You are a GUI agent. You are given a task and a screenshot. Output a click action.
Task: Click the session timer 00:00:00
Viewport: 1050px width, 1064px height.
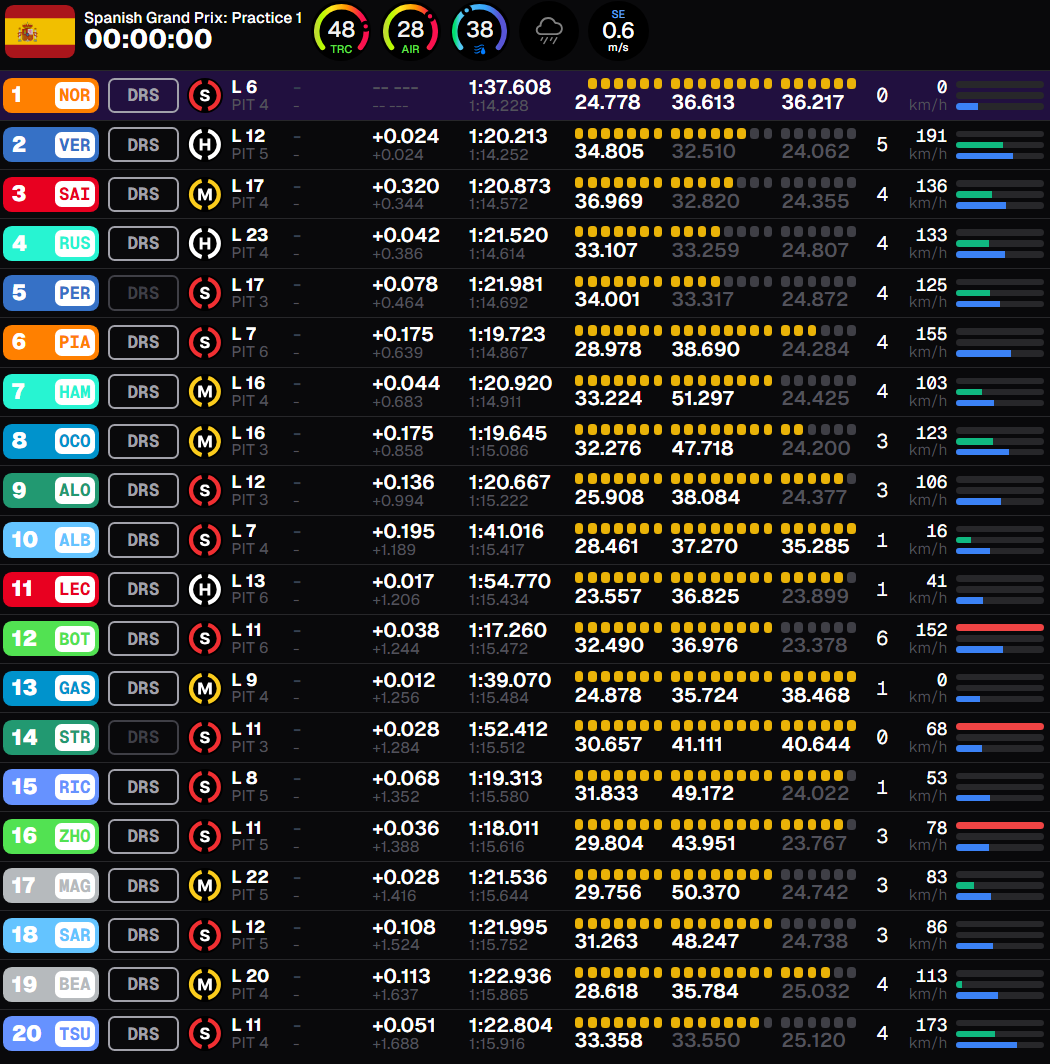coord(148,39)
